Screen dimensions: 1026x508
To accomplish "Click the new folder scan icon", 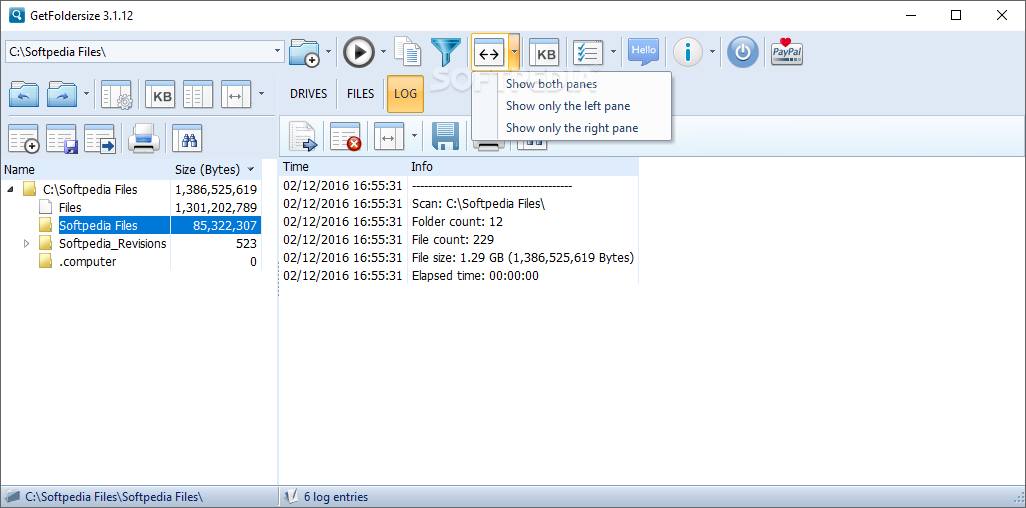I will tap(304, 52).
